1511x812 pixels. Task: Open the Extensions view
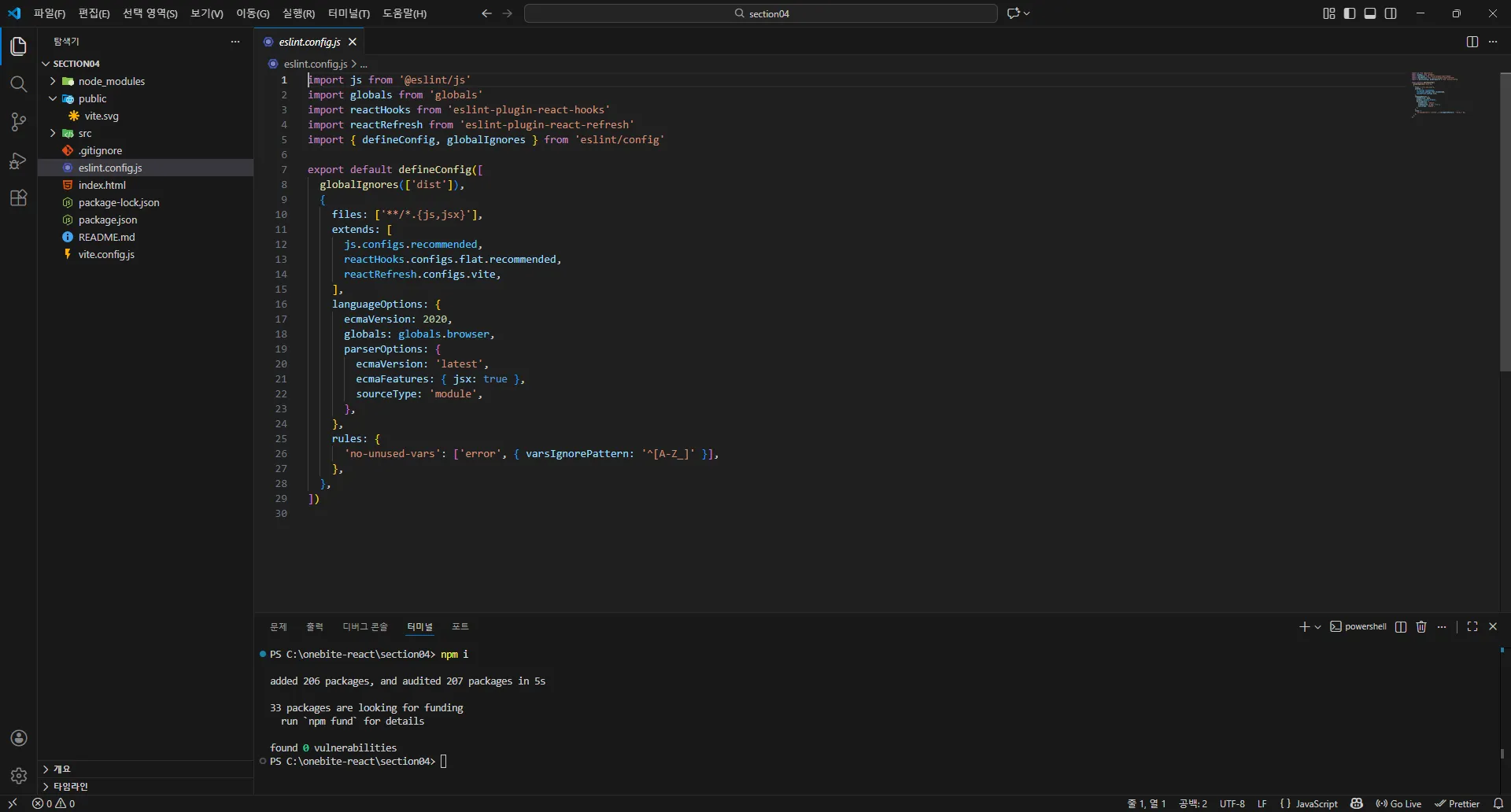click(x=18, y=198)
